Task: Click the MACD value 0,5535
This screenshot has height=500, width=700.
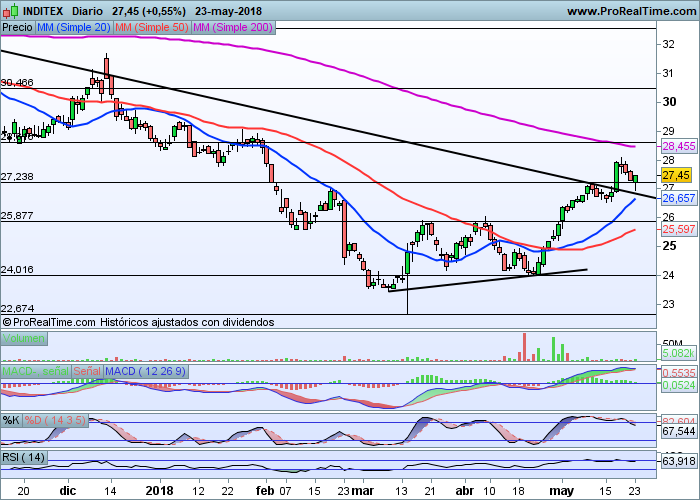Action: [x=679, y=373]
